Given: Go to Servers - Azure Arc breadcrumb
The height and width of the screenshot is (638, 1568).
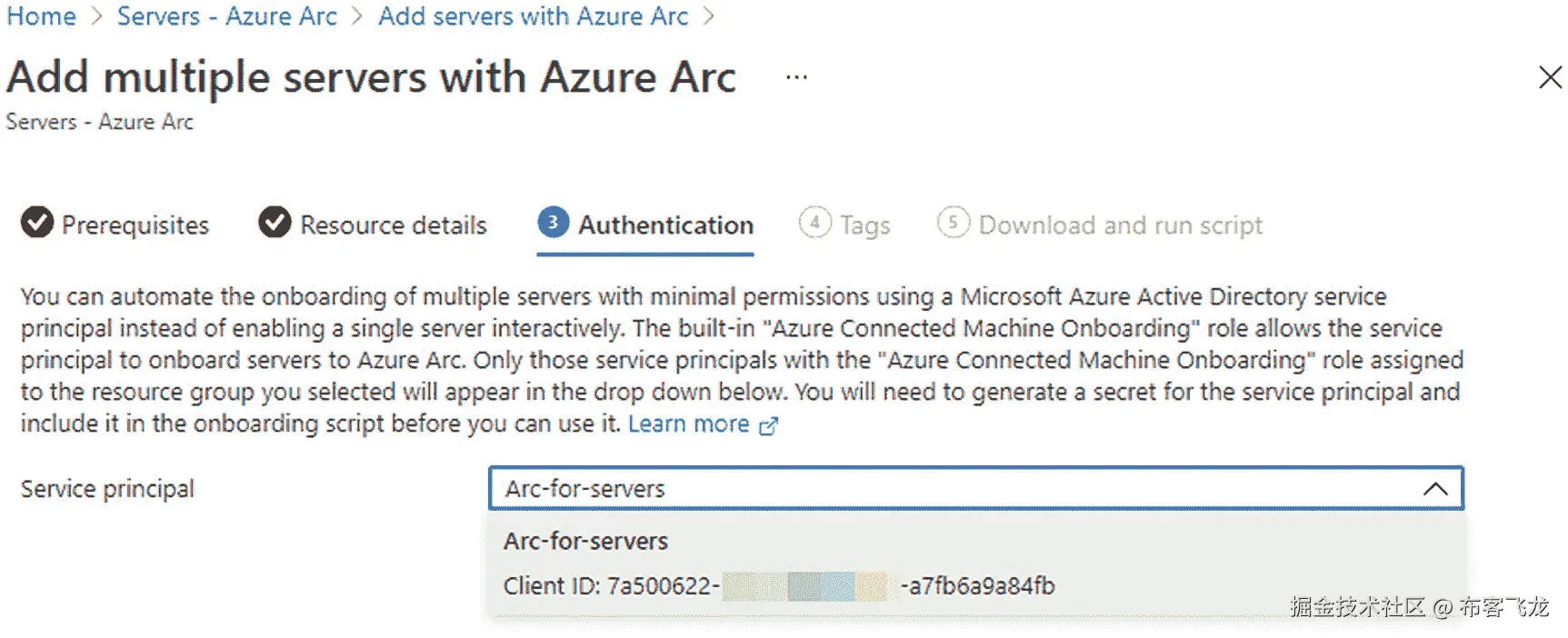Looking at the screenshot, I should pos(226,16).
